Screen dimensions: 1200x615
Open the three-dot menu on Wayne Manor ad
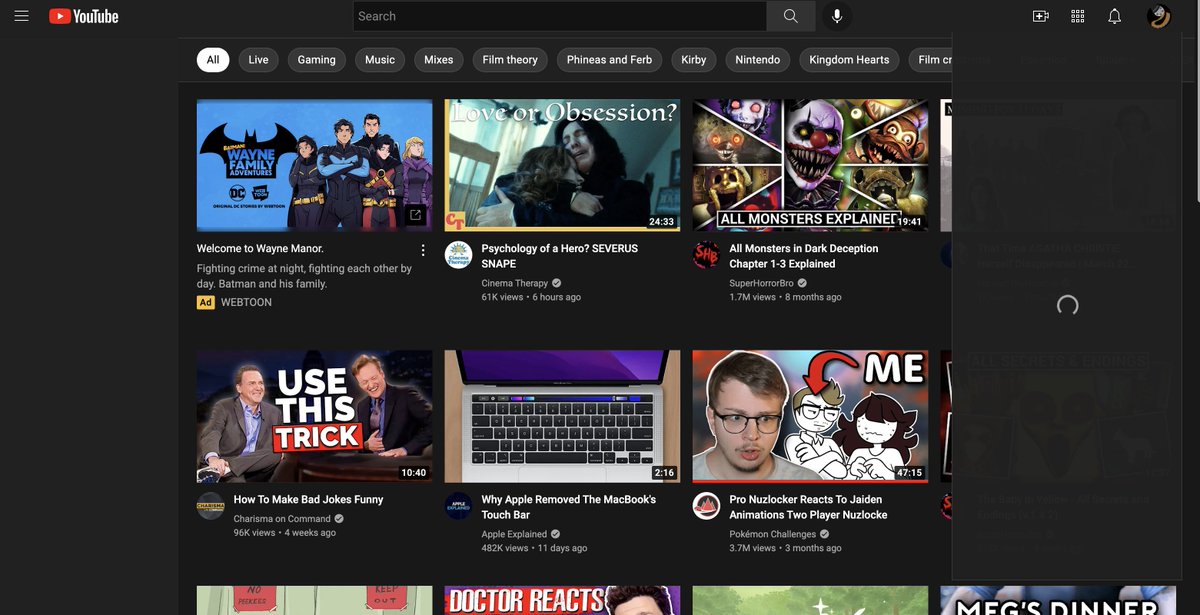pyautogui.click(x=423, y=250)
